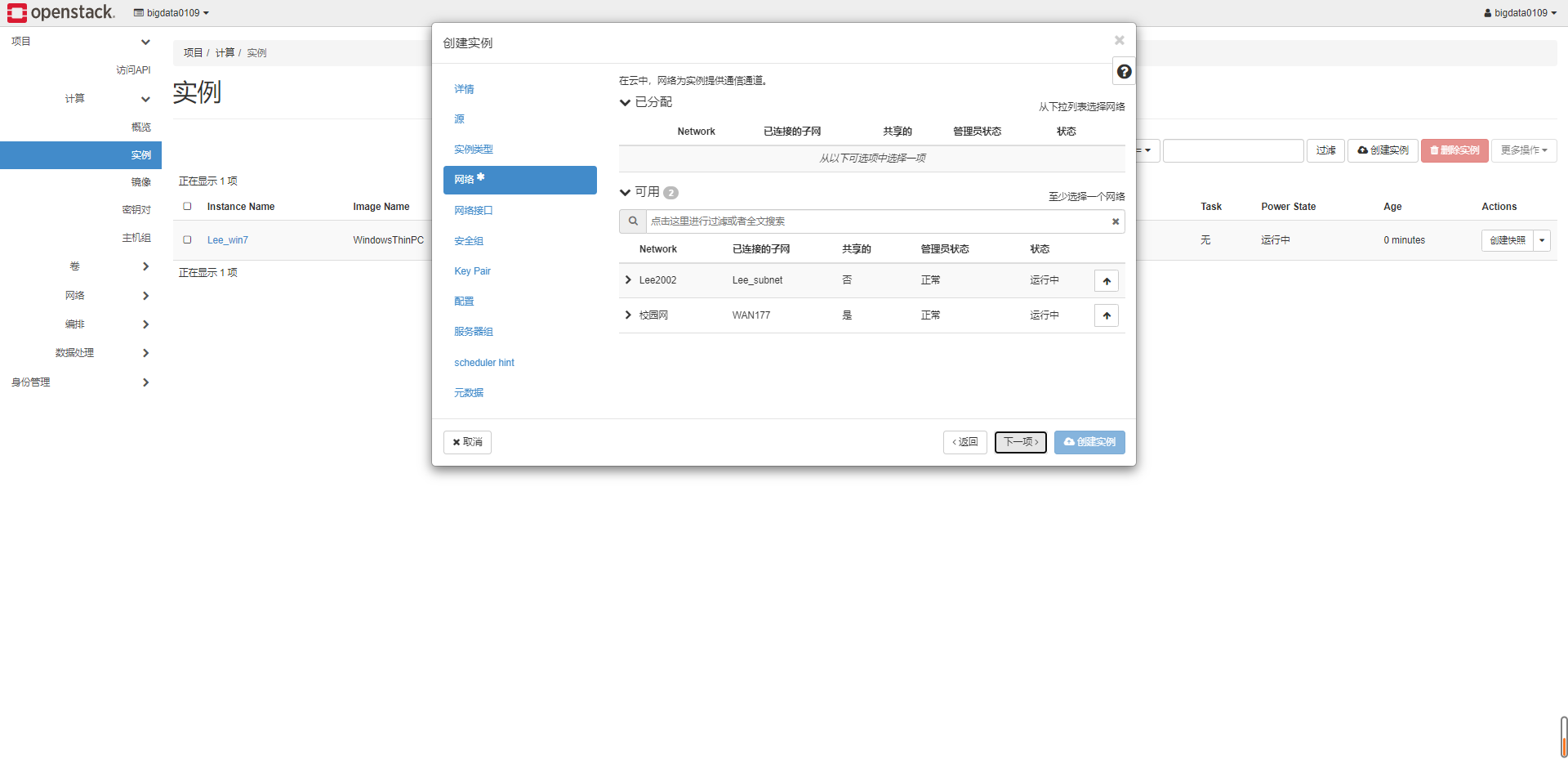The image size is (1568, 773).
Task: Allocate Lee2002 network with up arrow
Action: [x=1107, y=281]
